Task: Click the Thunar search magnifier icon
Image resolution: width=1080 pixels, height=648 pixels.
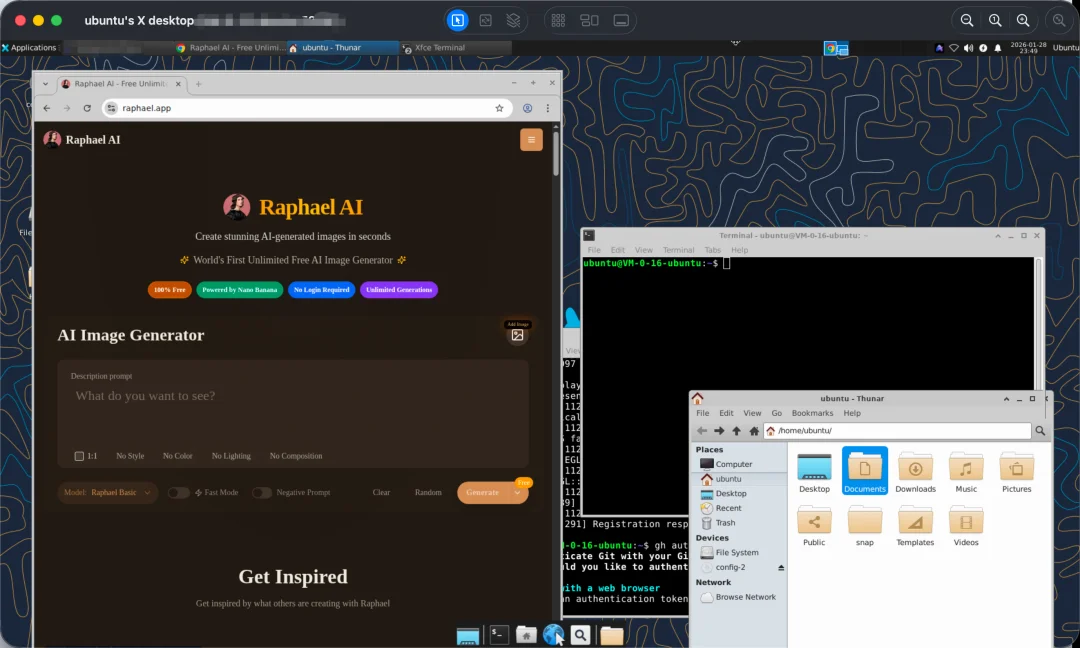Action: tap(1041, 431)
